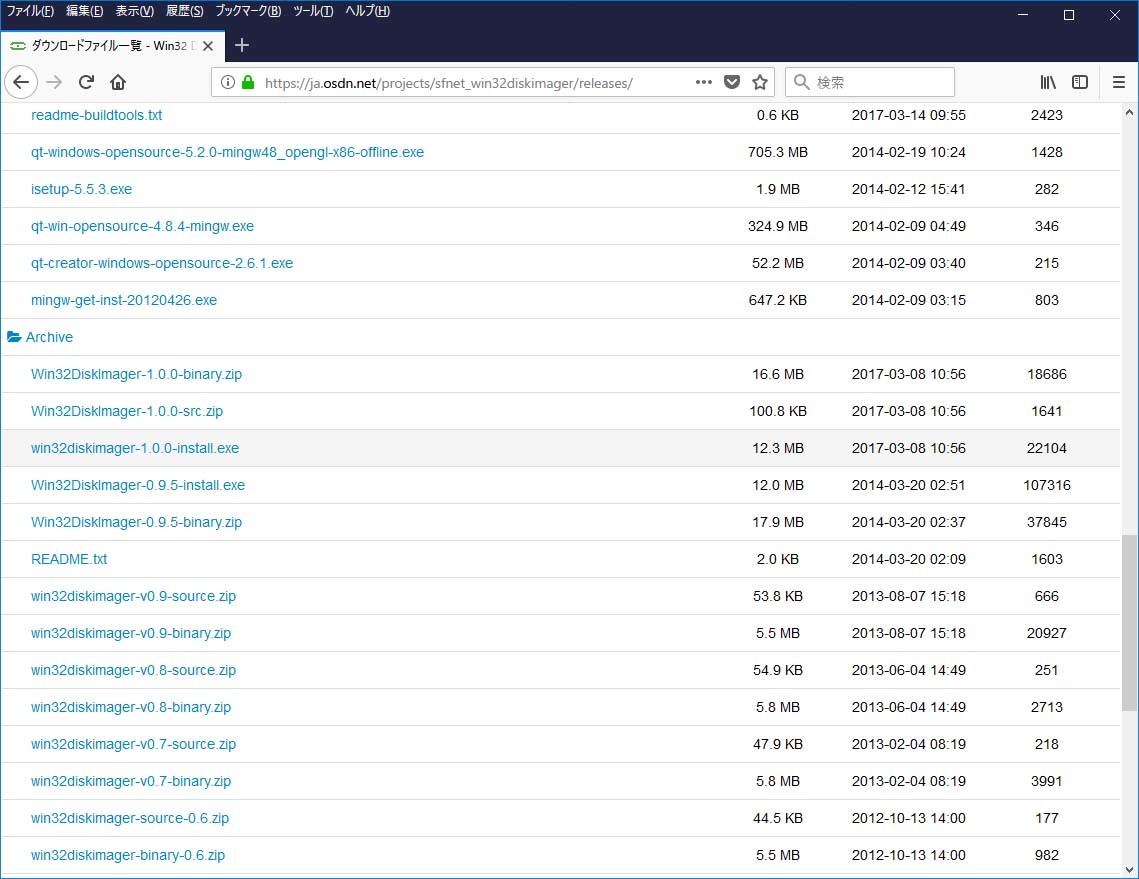View the tracking protection shield details
1139x879 pixels.
[733, 82]
